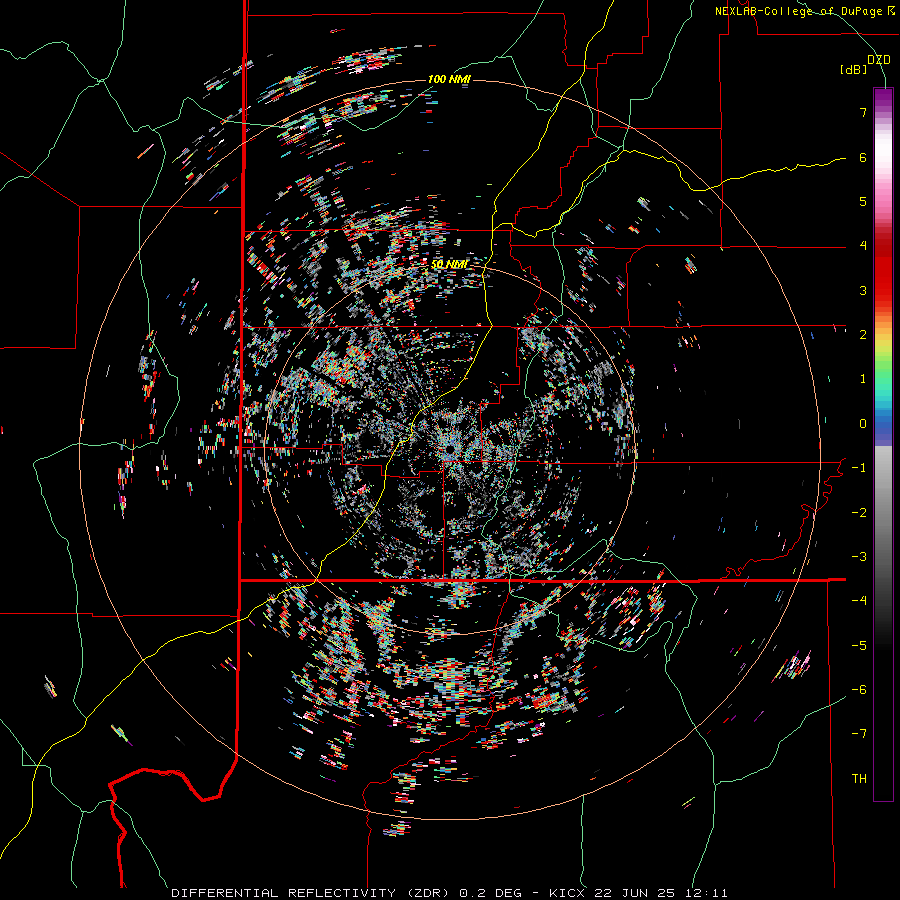Click the [dB] unit label
The height and width of the screenshot is (900, 900).
[x=854, y=70]
